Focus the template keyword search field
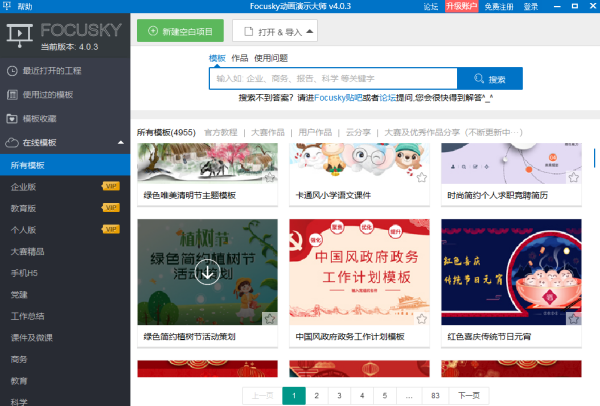 [x=333, y=78]
